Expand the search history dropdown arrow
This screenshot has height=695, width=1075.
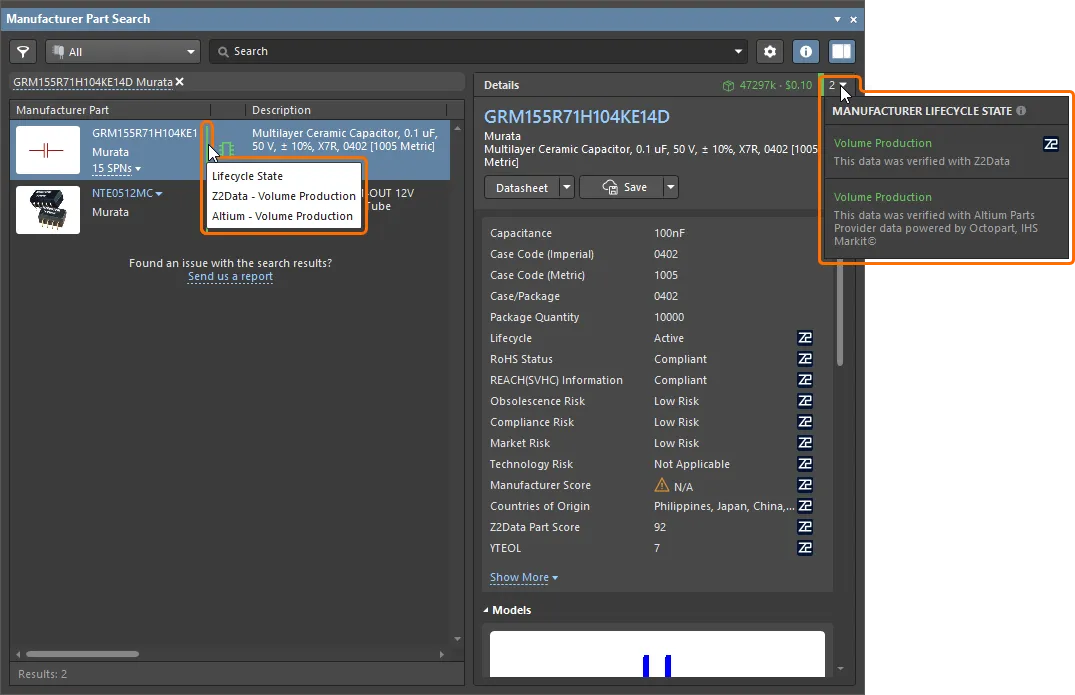pyautogui.click(x=739, y=52)
